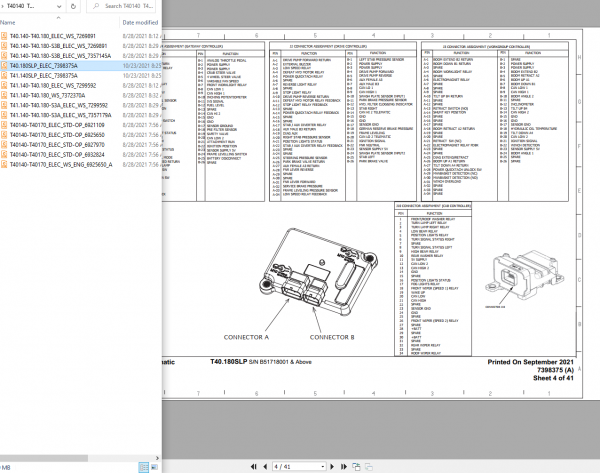Click PDF icon of T41.140-T40.180_WS_7372370A

tap(4, 96)
